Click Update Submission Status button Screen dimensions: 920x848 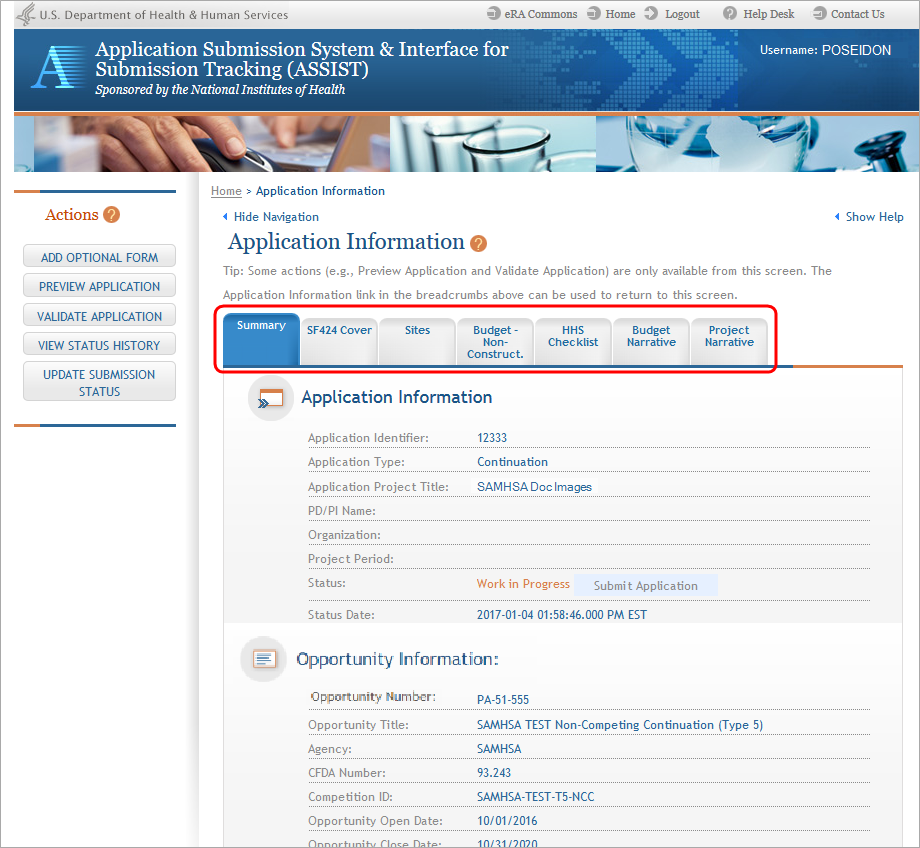(99, 382)
